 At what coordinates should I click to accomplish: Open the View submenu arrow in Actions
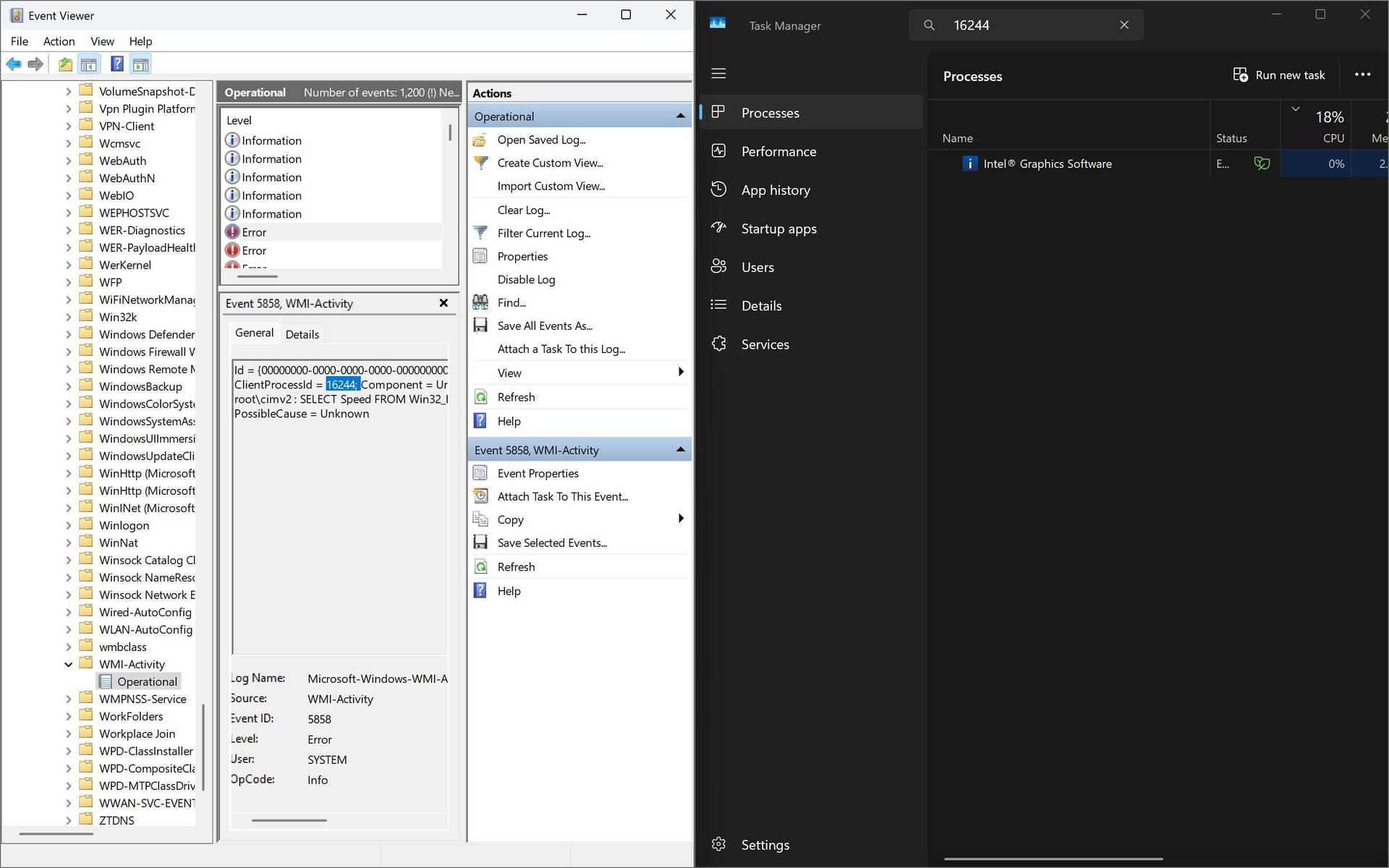coord(681,373)
